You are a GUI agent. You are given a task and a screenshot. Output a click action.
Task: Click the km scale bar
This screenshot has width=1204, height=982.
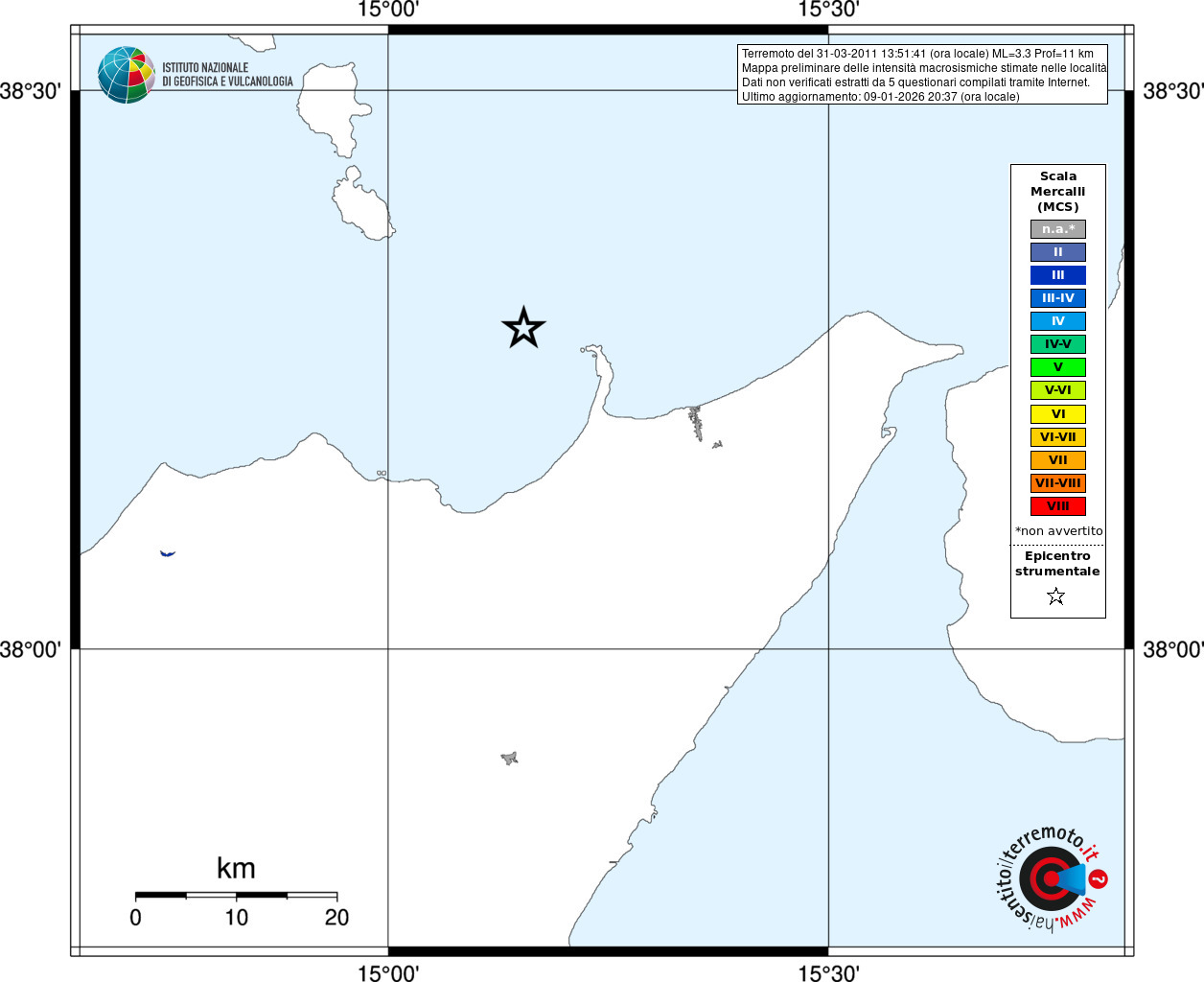pyautogui.click(x=236, y=895)
